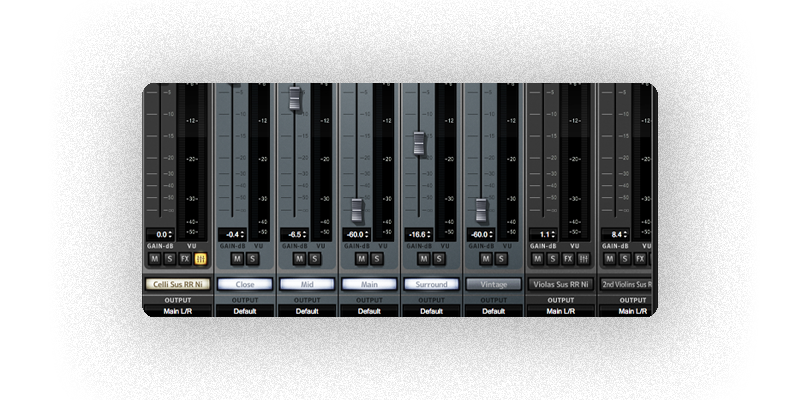Select the Celli Sus RR Ni channel name
Viewport: 800px width, 400px height.
(x=177, y=284)
